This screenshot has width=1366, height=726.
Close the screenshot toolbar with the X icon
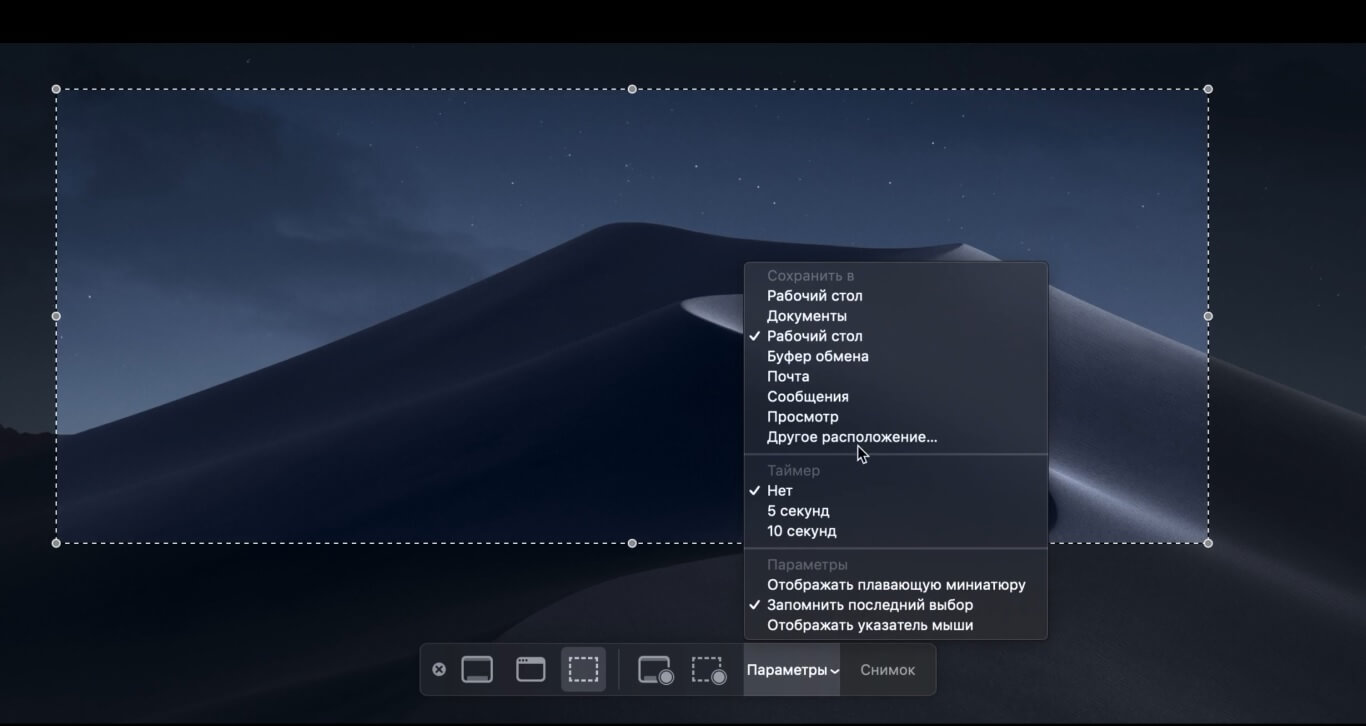coord(439,670)
